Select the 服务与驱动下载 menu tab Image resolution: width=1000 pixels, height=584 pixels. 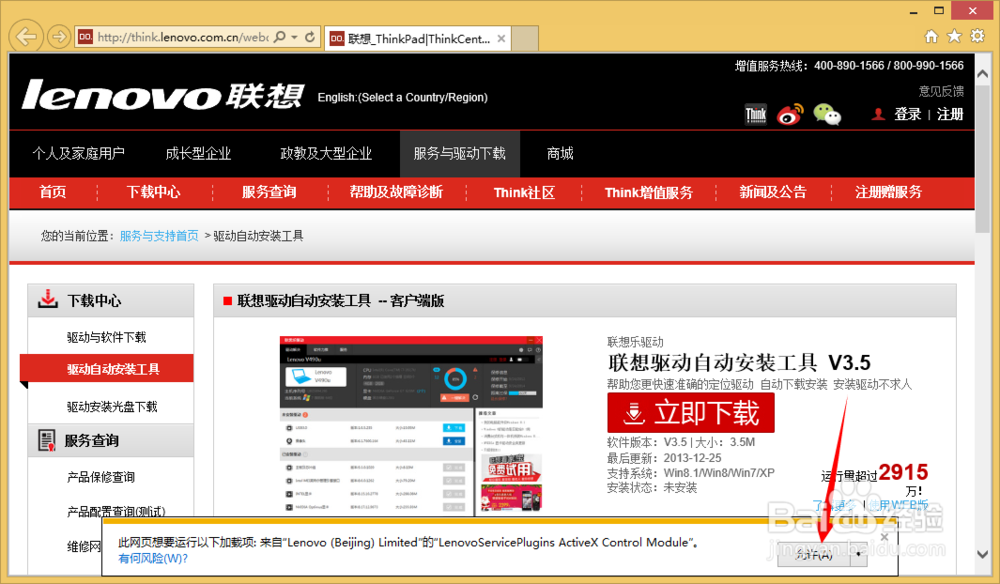click(460, 154)
